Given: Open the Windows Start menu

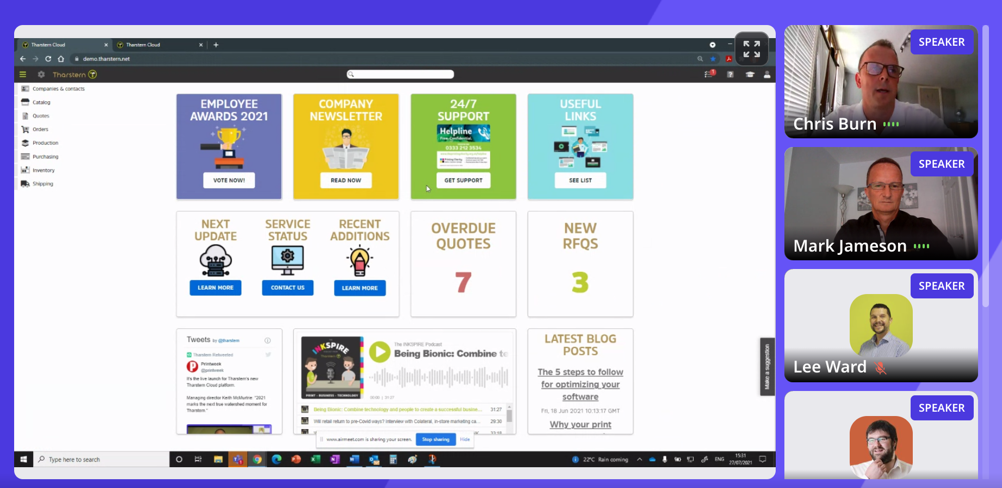Looking at the screenshot, I should point(24,459).
